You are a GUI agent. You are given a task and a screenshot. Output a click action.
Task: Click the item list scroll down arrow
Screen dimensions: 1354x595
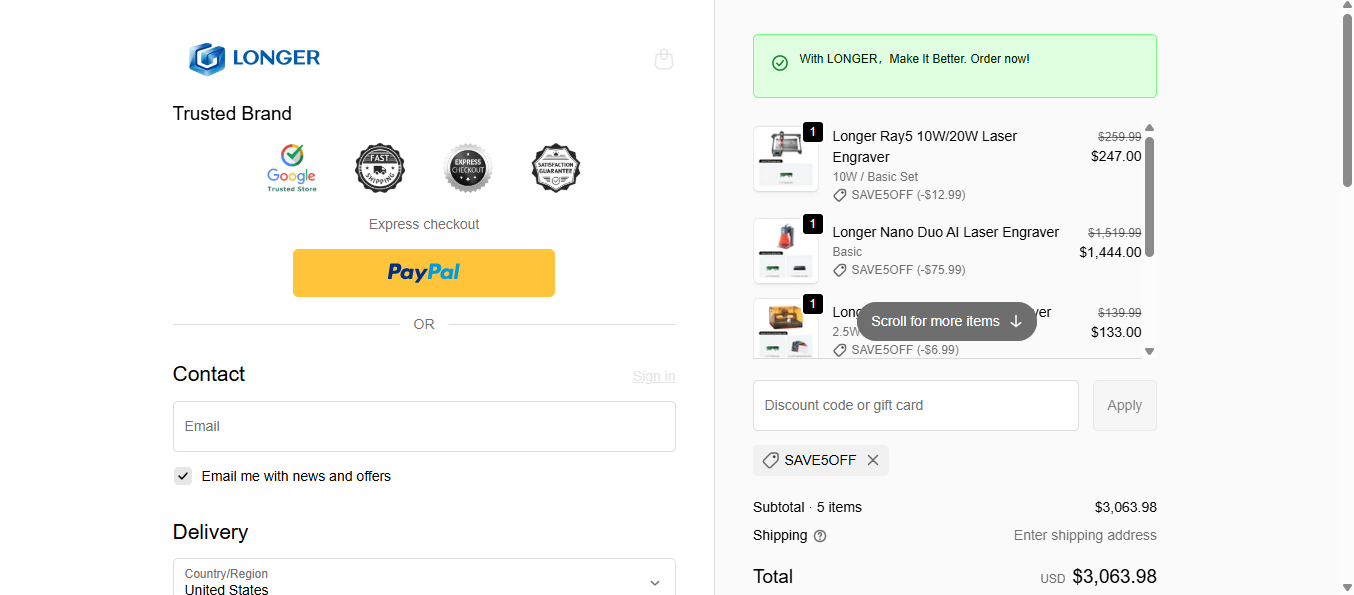[x=1149, y=351]
